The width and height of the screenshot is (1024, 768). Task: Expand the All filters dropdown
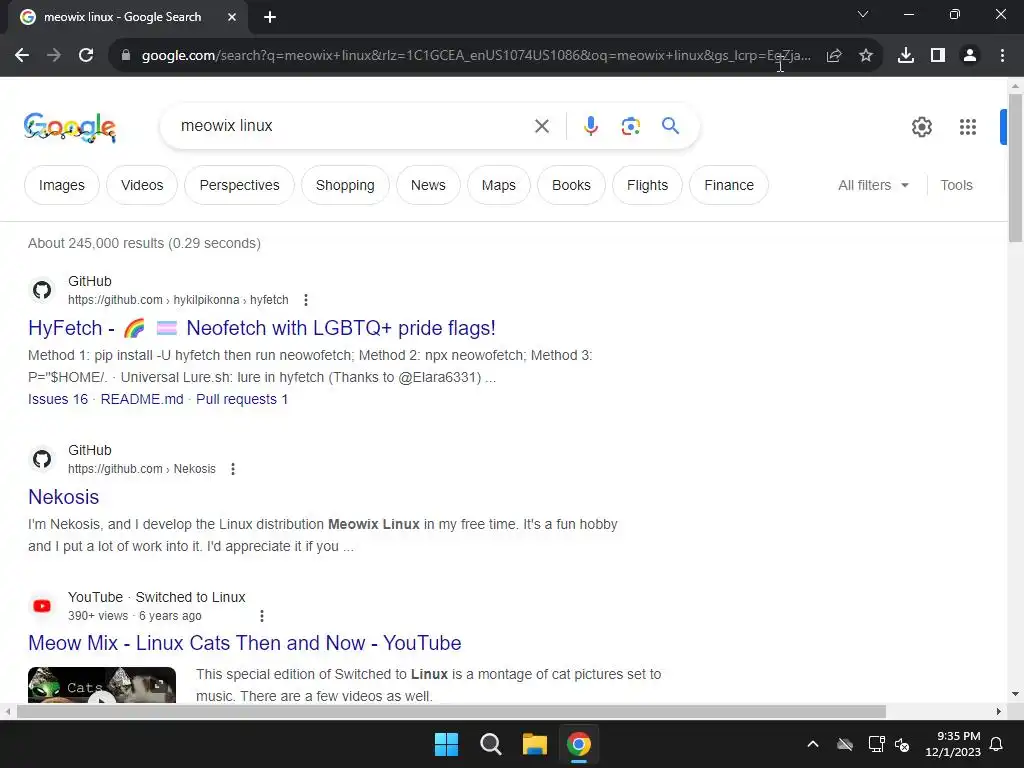(874, 185)
